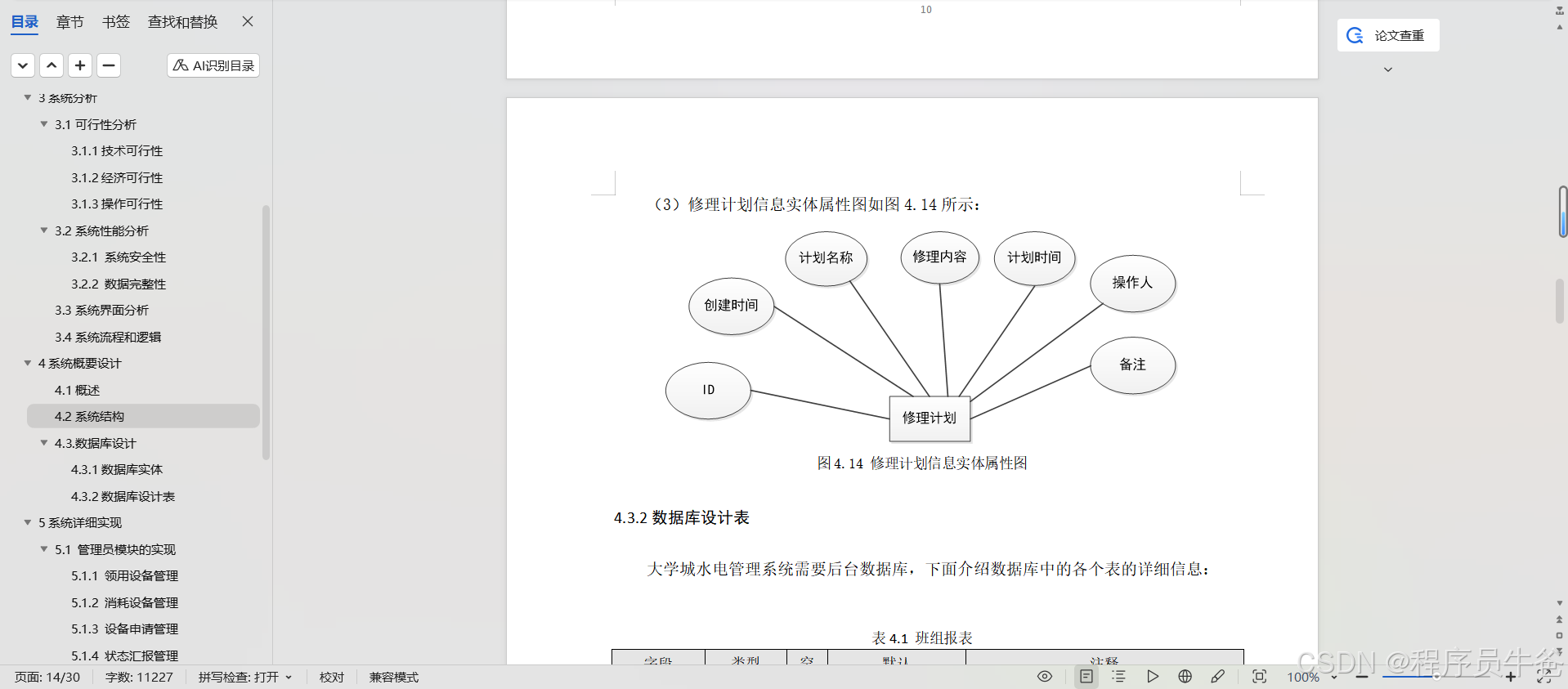
Task: Click the previous page double-arrow icon
Action: (1559, 620)
